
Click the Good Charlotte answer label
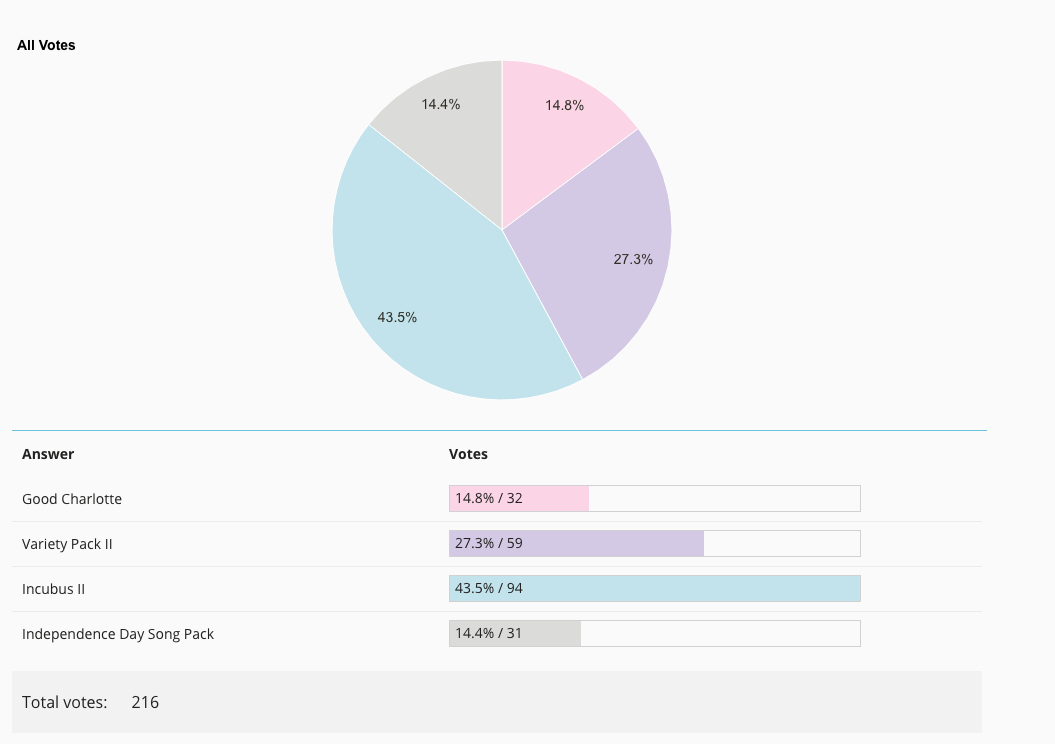(72, 499)
